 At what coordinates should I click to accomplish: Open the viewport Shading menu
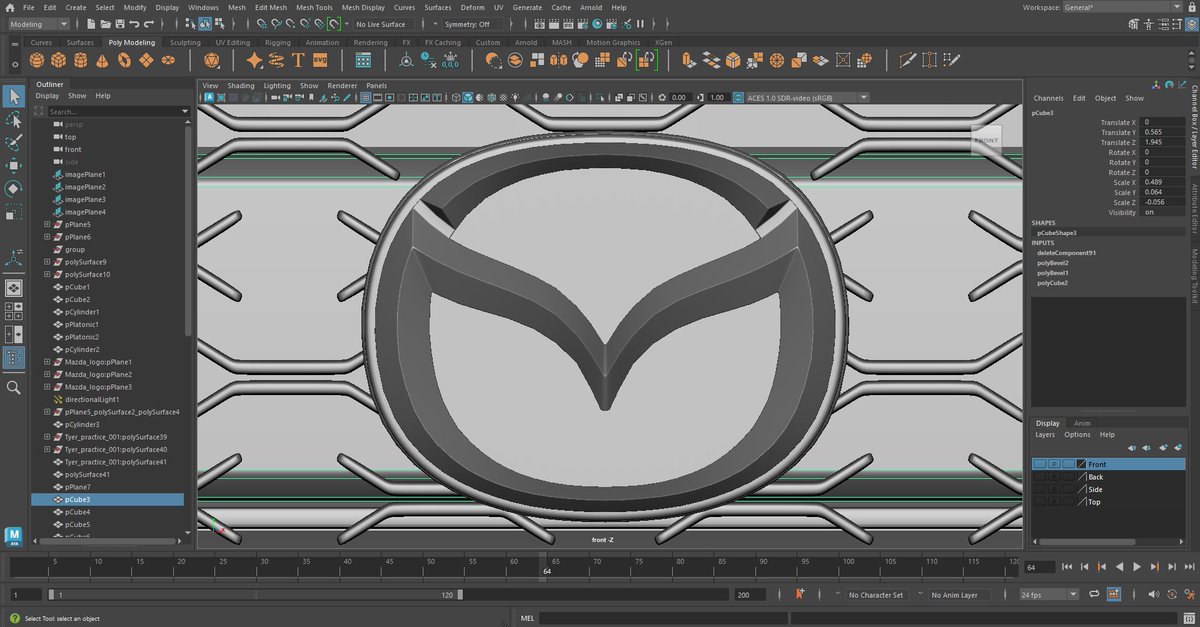(x=241, y=85)
